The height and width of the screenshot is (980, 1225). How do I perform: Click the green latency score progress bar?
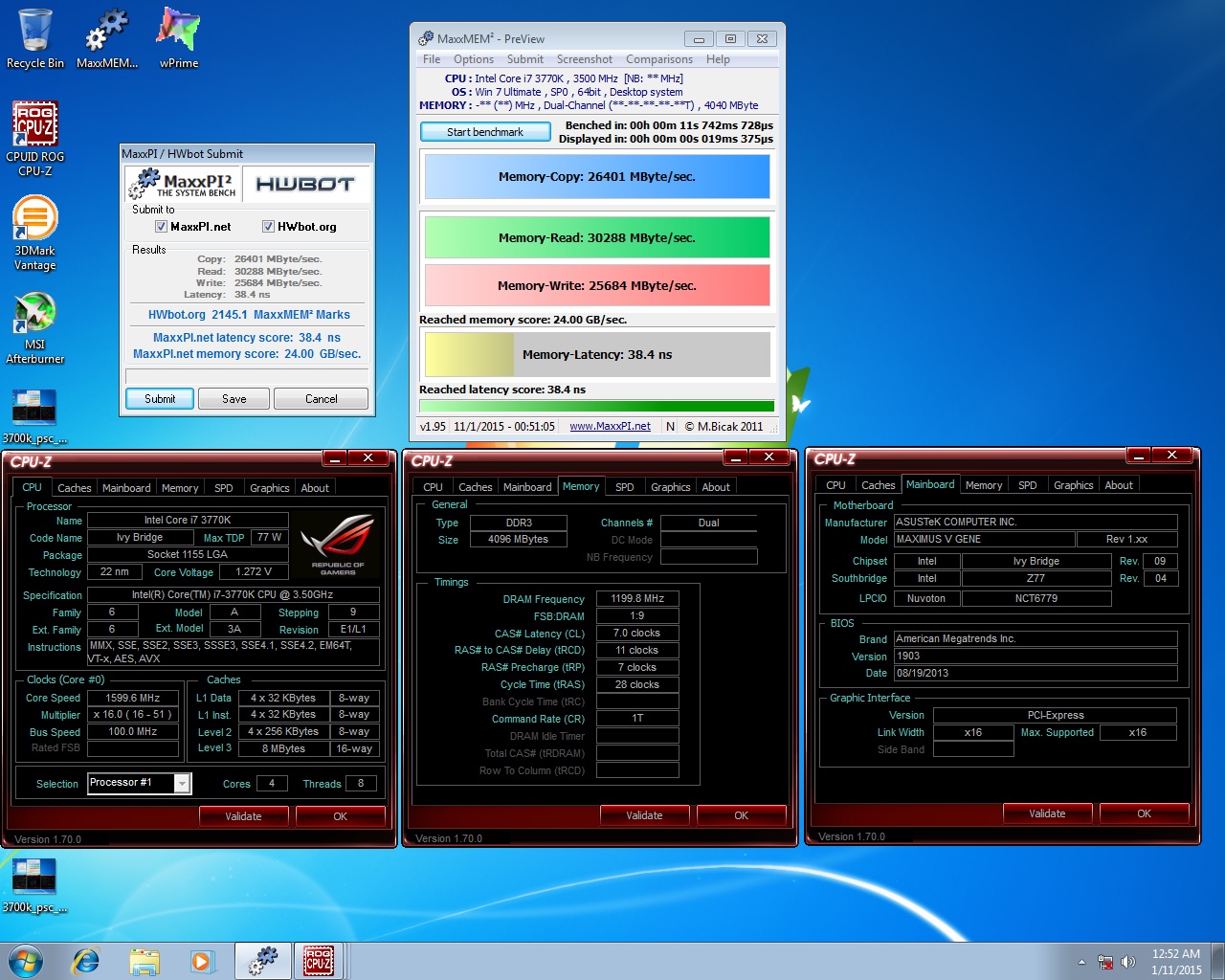click(x=597, y=406)
